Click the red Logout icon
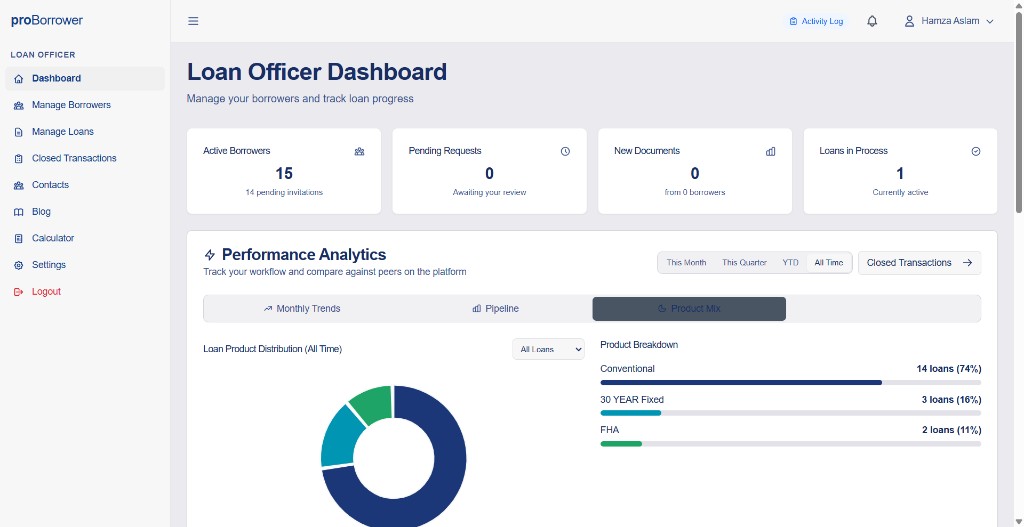The width and height of the screenshot is (1024, 527). pyautogui.click(x=18, y=292)
